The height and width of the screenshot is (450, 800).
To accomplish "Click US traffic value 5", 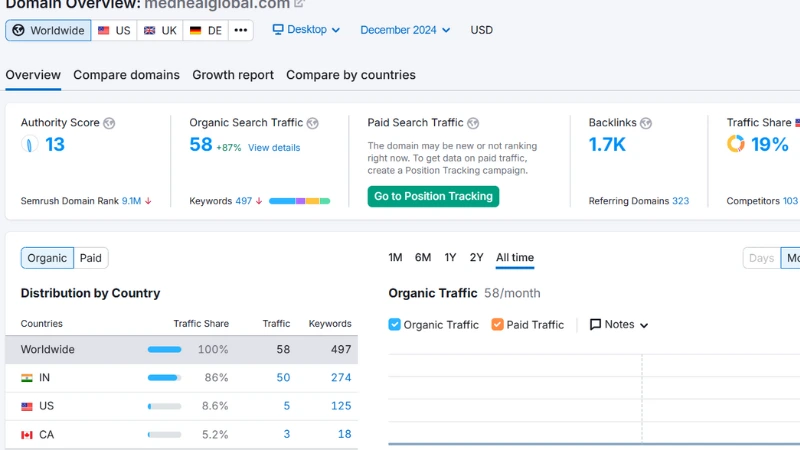I will [287, 406].
